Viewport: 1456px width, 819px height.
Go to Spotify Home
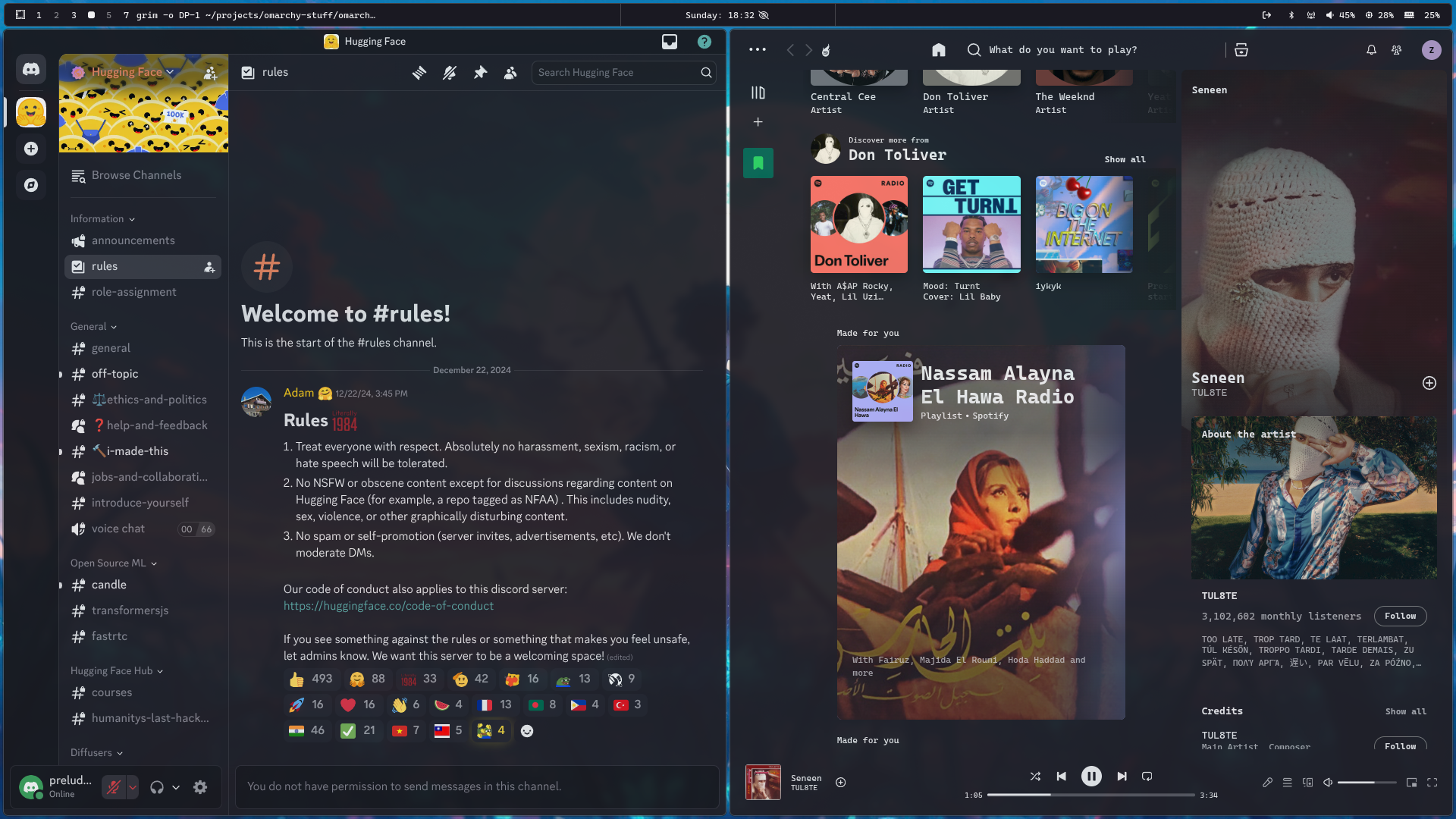pos(939,50)
